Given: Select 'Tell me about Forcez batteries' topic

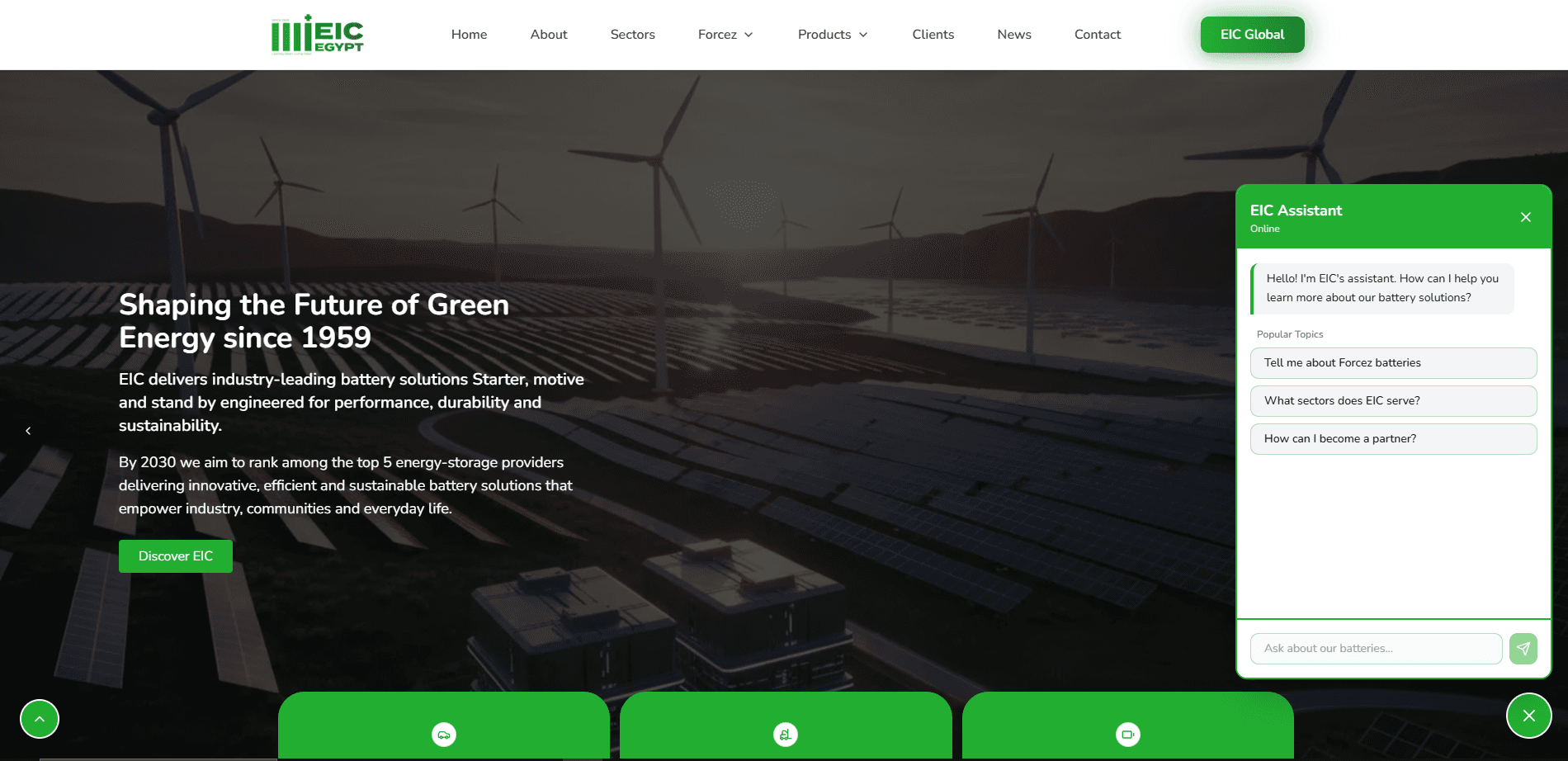Looking at the screenshot, I should pyautogui.click(x=1393, y=363).
